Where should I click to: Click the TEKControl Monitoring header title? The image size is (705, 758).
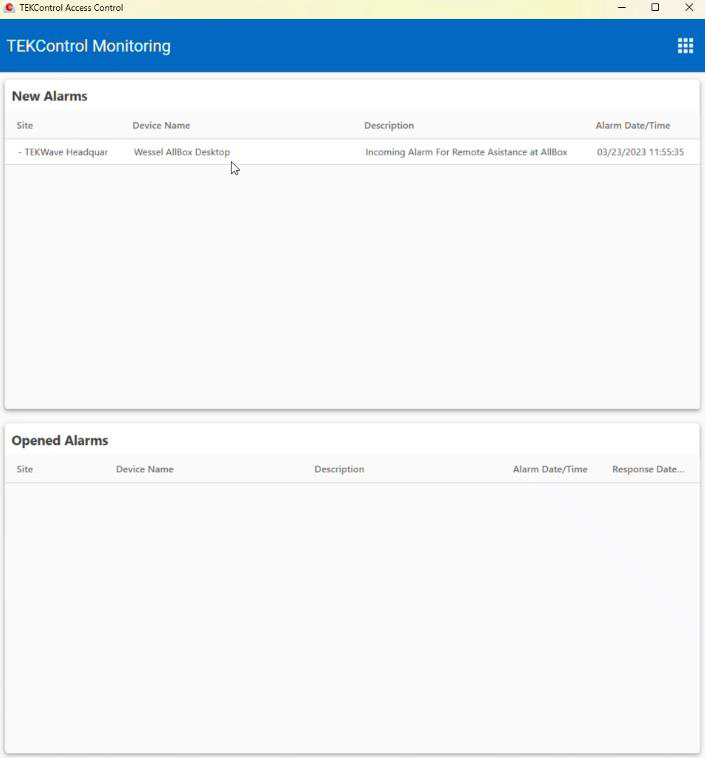(88, 46)
